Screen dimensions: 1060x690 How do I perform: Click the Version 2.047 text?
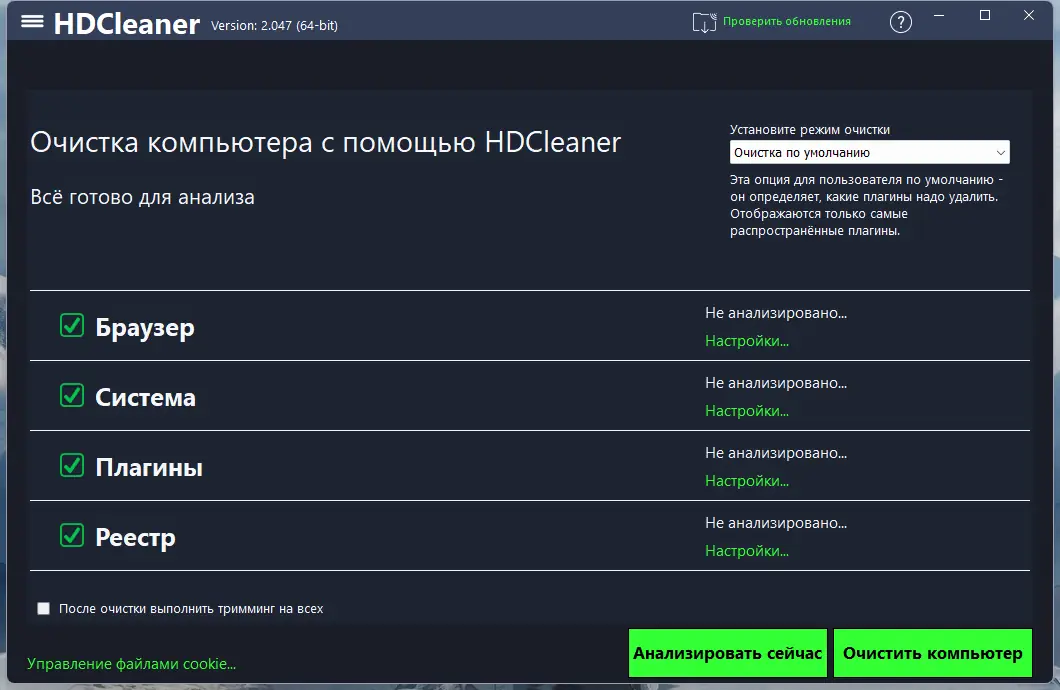[274, 26]
